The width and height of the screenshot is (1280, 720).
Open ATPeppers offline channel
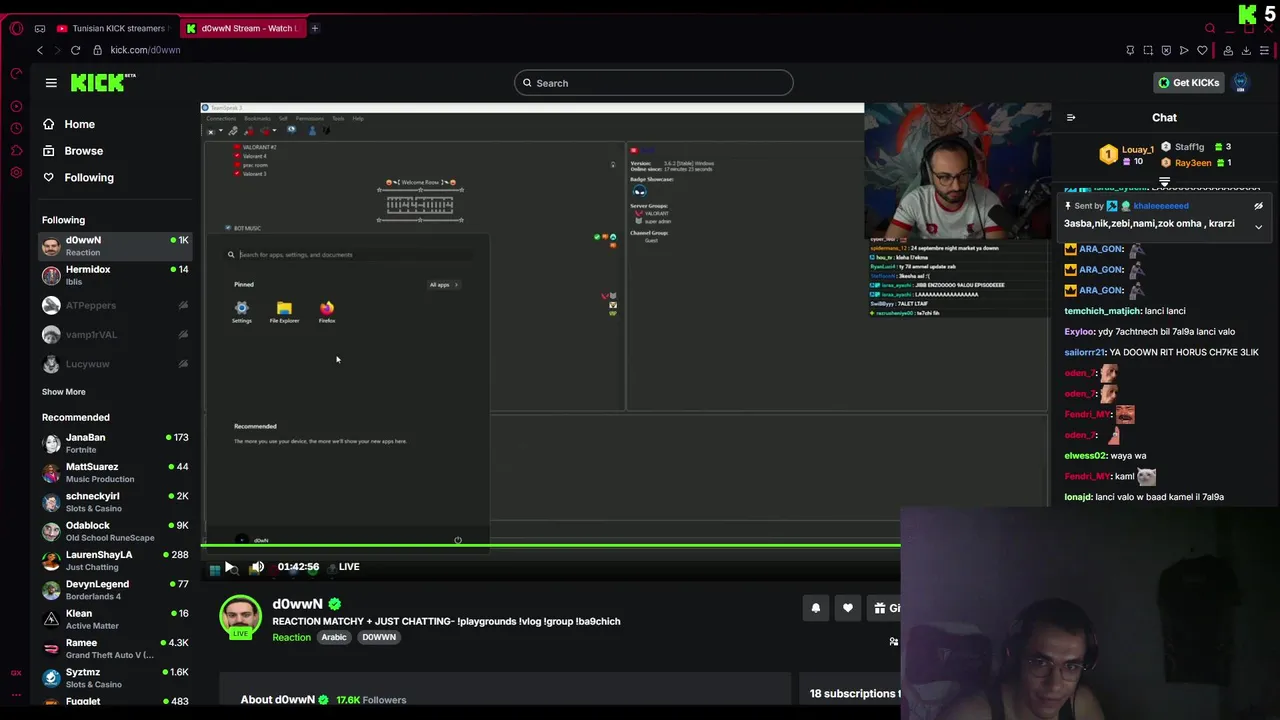coord(116,305)
